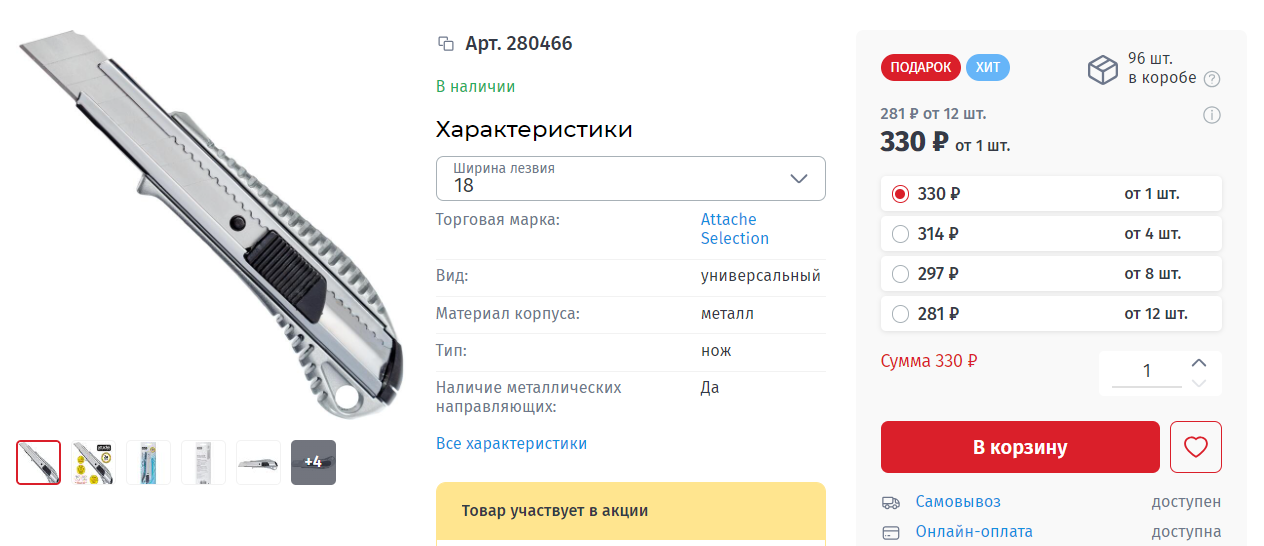The width and height of the screenshot is (1264, 546).
Task: Click the box package icon
Action: [1102, 69]
